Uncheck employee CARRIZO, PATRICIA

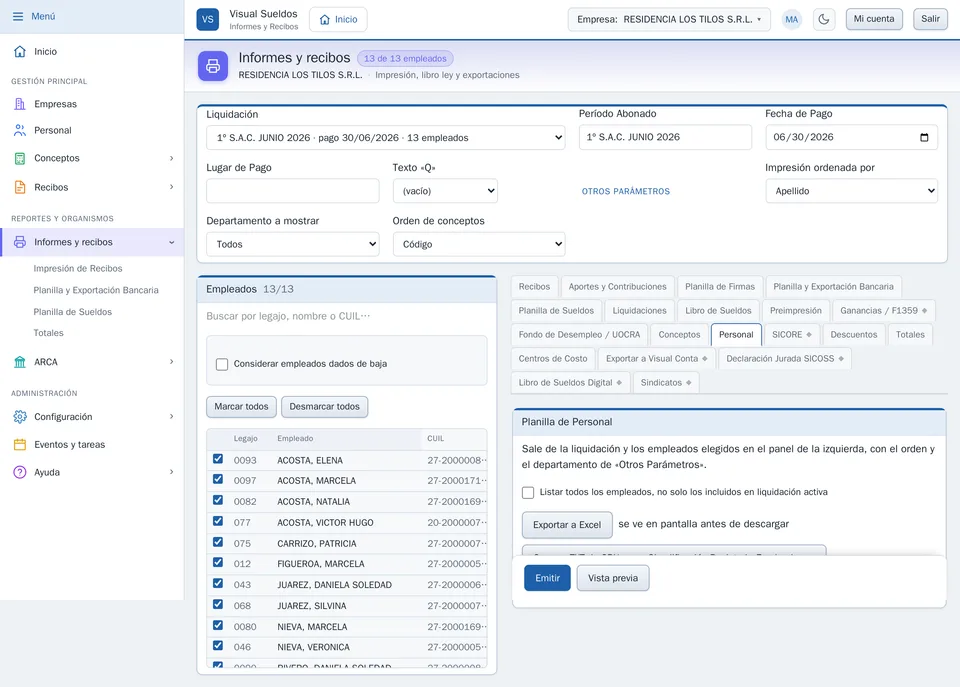[218, 542]
